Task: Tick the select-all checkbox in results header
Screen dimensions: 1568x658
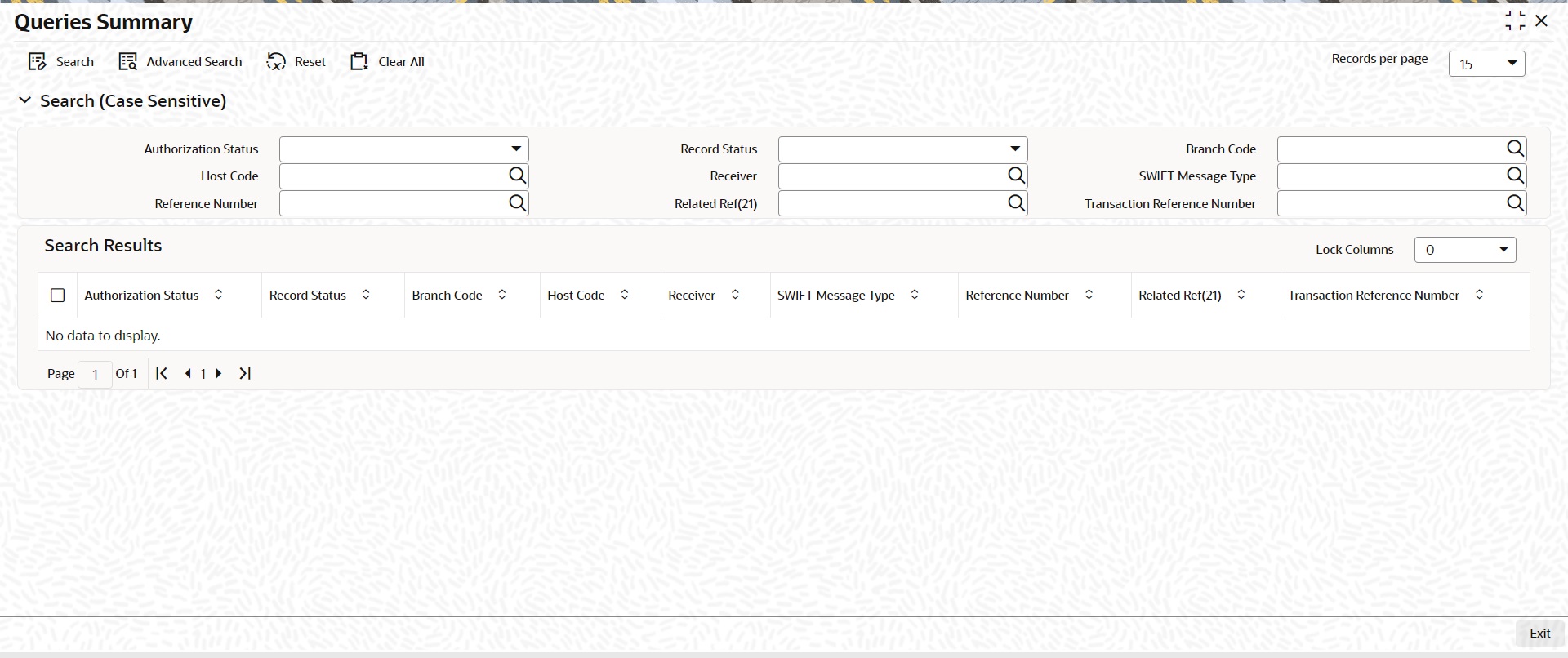Action: (57, 296)
